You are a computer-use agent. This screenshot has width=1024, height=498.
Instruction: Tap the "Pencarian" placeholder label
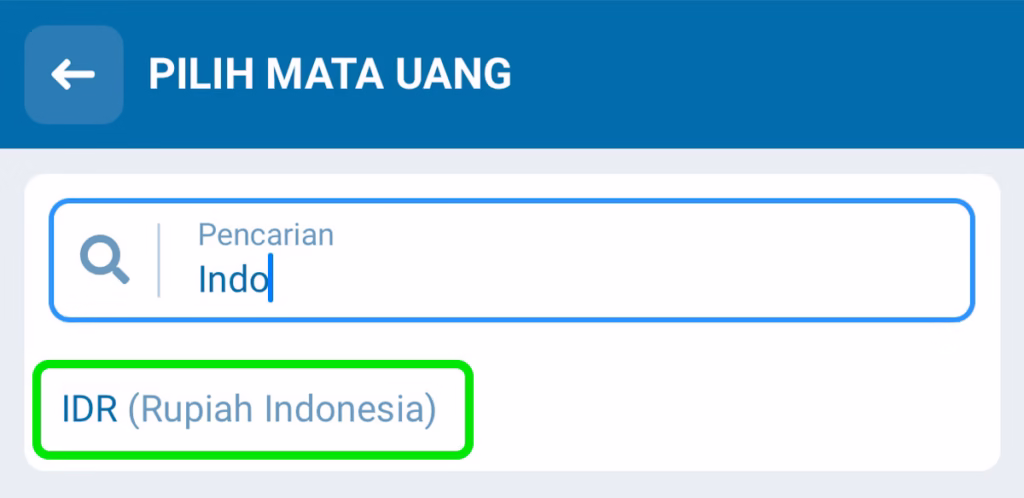pyautogui.click(x=266, y=234)
